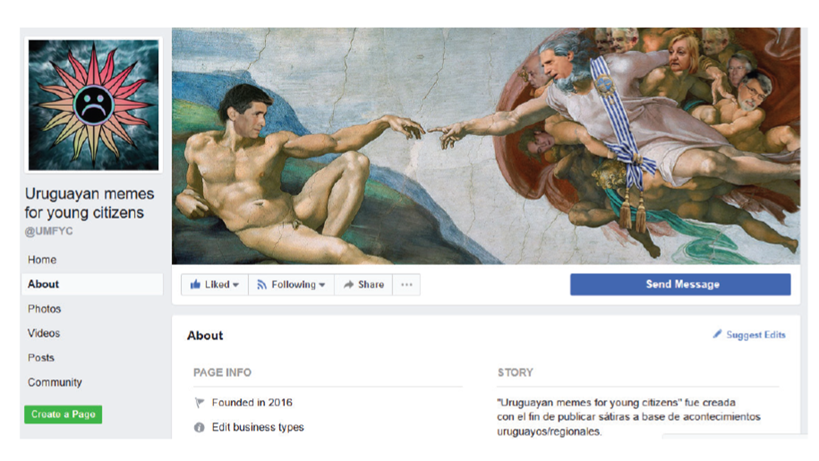Viewport: 819px width, 461px height.
Task: Click the Send Message button
Action: click(x=680, y=285)
